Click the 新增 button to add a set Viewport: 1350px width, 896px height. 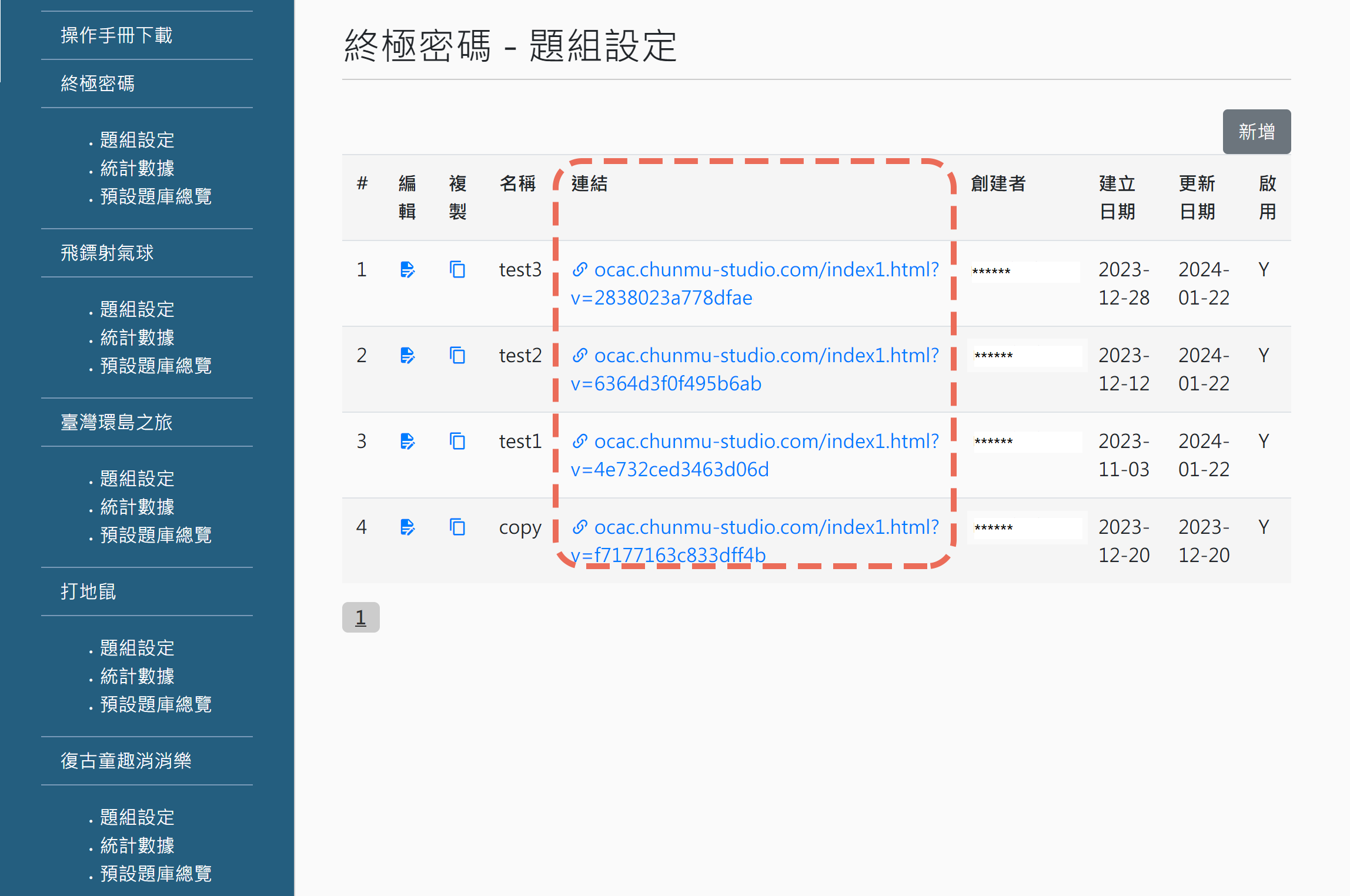pyautogui.click(x=1257, y=132)
